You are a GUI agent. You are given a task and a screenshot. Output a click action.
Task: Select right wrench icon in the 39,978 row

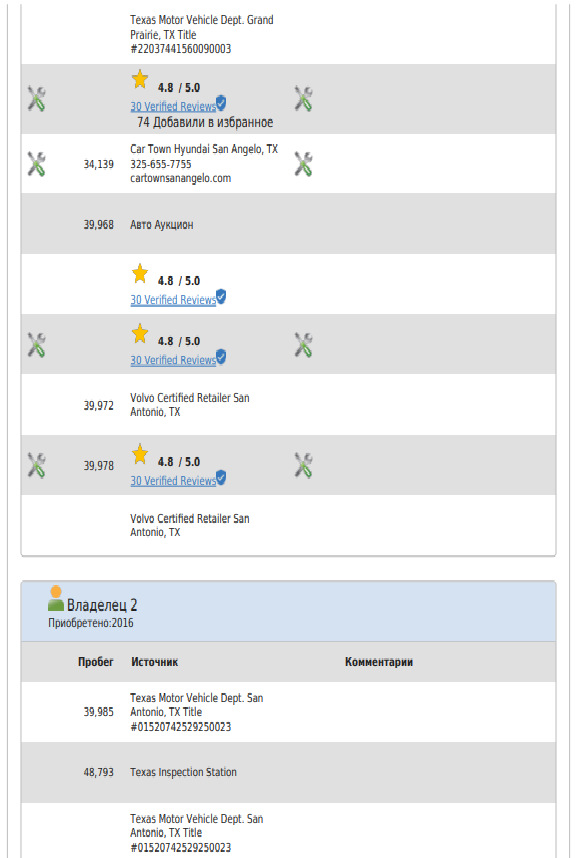point(303,465)
